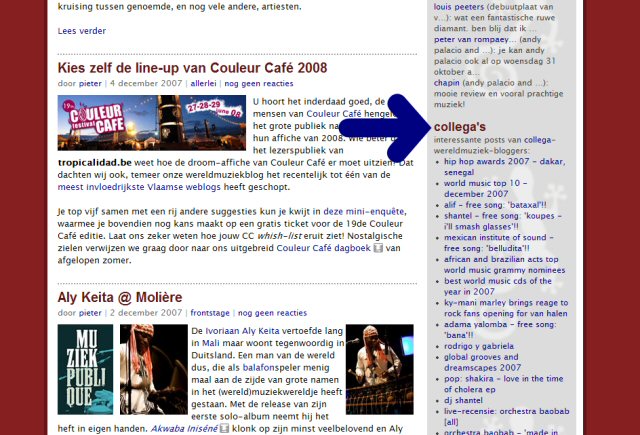Open 'live-recensie: orchestra baobab [all]' link
Viewport: 640px width, 435px height.
click(x=507, y=417)
